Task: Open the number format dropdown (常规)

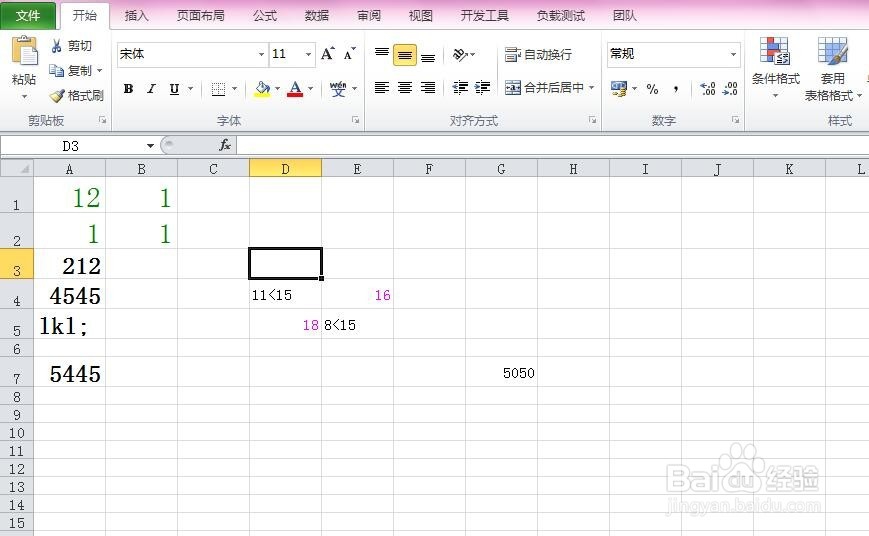Action: (x=733, y=54)
